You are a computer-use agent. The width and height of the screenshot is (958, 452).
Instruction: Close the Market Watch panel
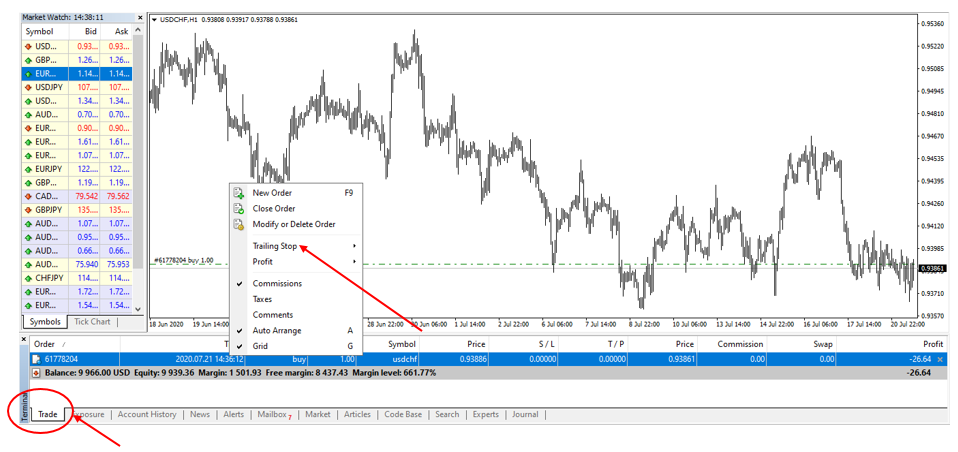tap(138, 18)
